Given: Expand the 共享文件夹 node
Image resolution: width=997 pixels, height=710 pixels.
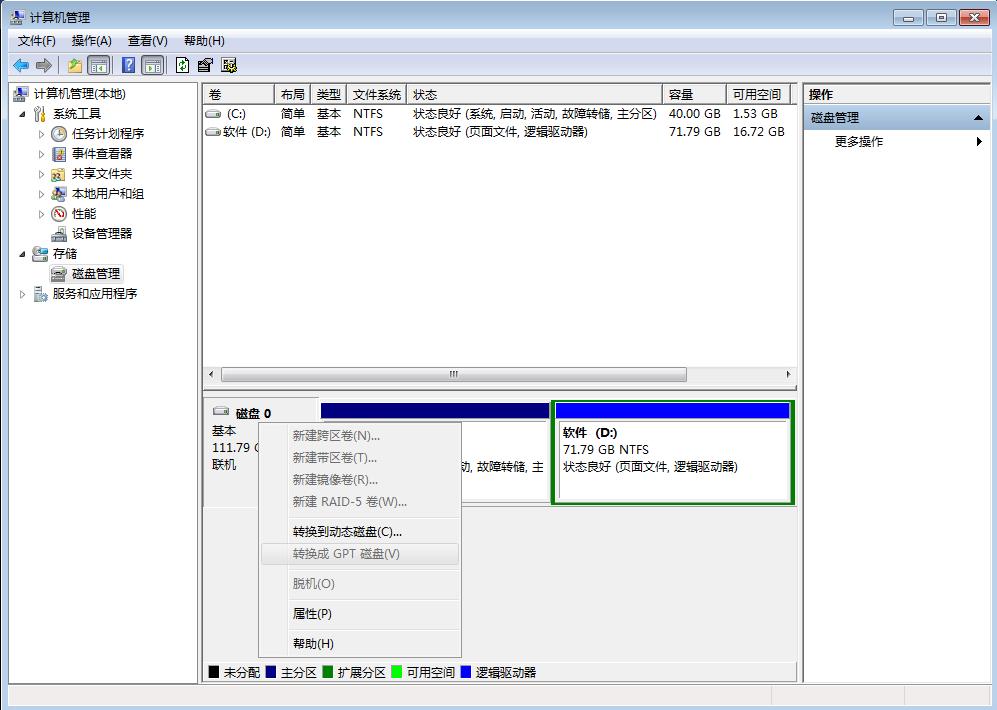Looking at the screenshot, I should [41, 174].
